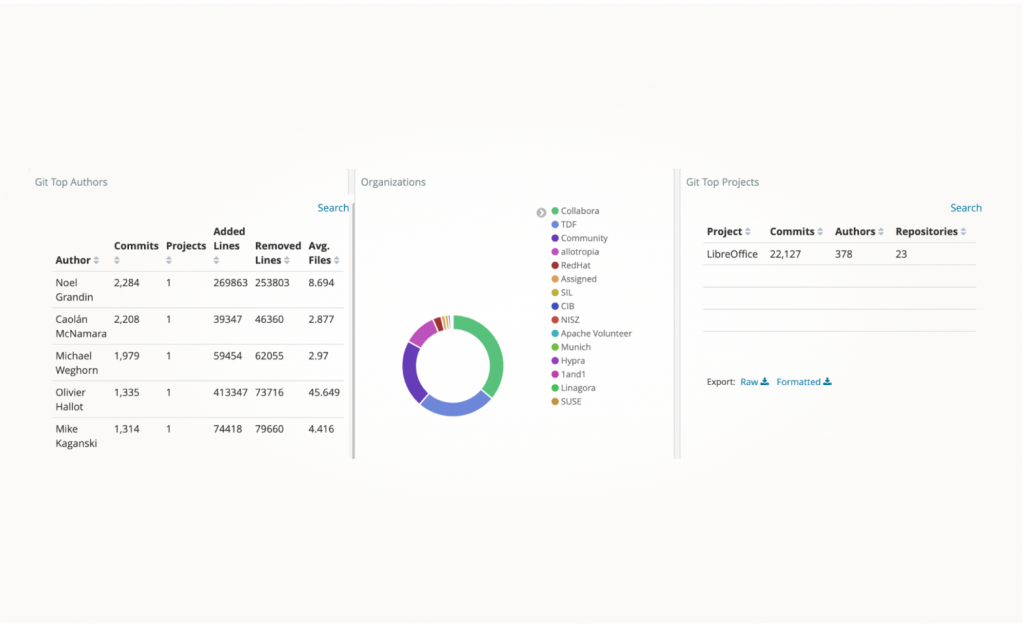This screenshot has height=624, width=1024.
Task: Click Git Top Authors panel title
Action: [x=71, y=182]
